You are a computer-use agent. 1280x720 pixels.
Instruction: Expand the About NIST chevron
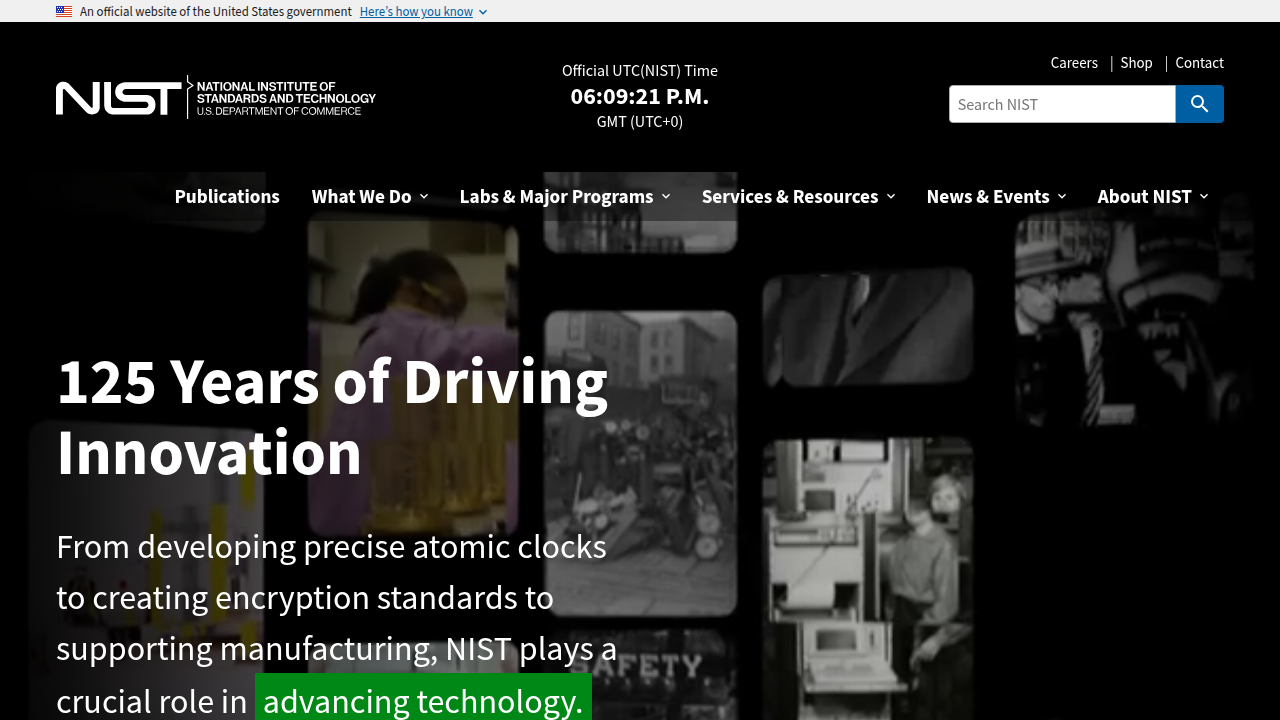pyautogui.click(x=1204, y=196)
